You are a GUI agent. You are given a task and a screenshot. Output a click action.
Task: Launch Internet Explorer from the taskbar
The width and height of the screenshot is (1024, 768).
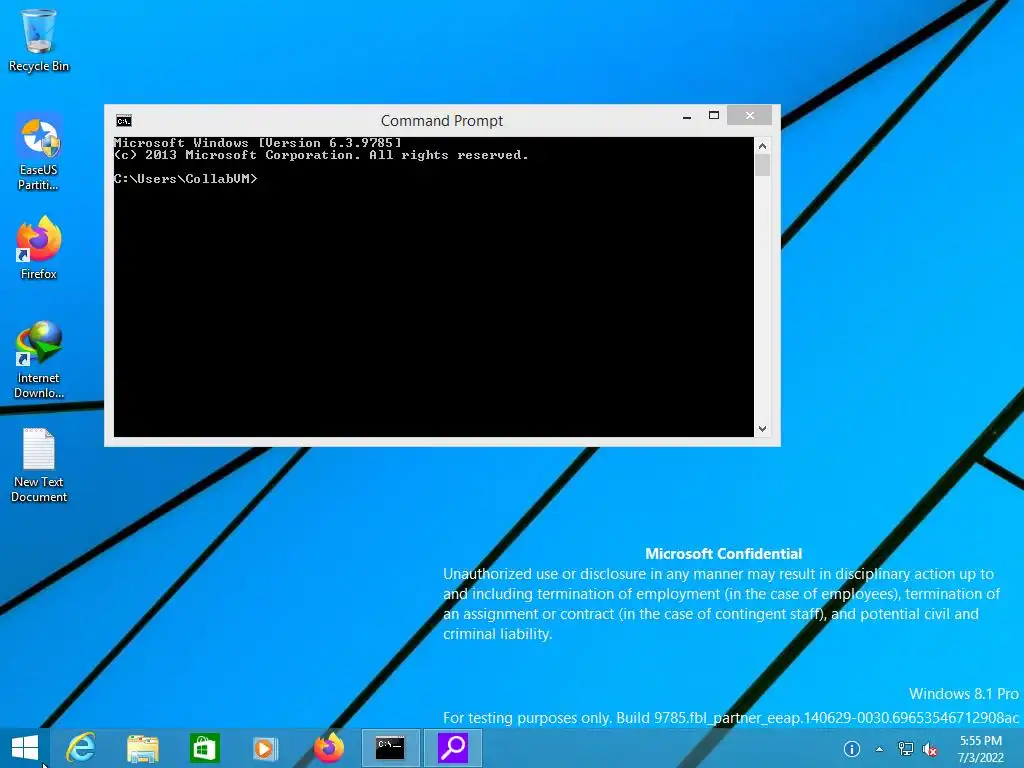pos(81,748)
